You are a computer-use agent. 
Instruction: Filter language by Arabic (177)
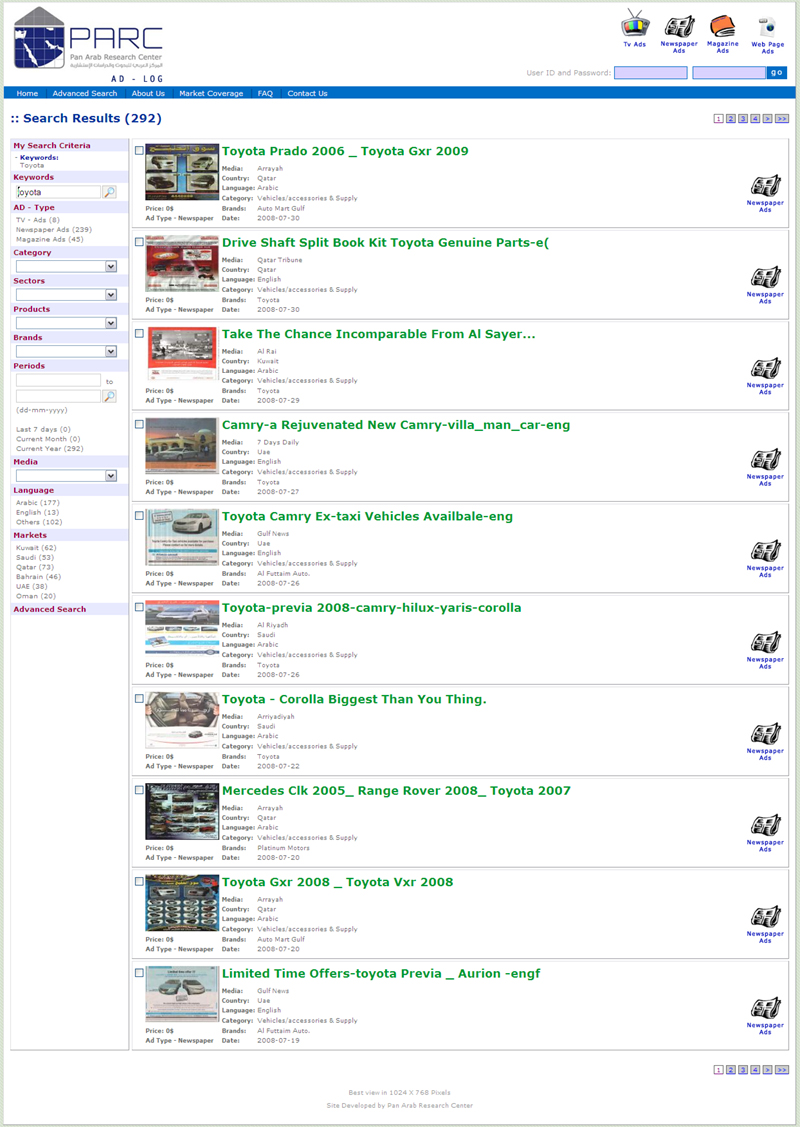tap(38, 503)
